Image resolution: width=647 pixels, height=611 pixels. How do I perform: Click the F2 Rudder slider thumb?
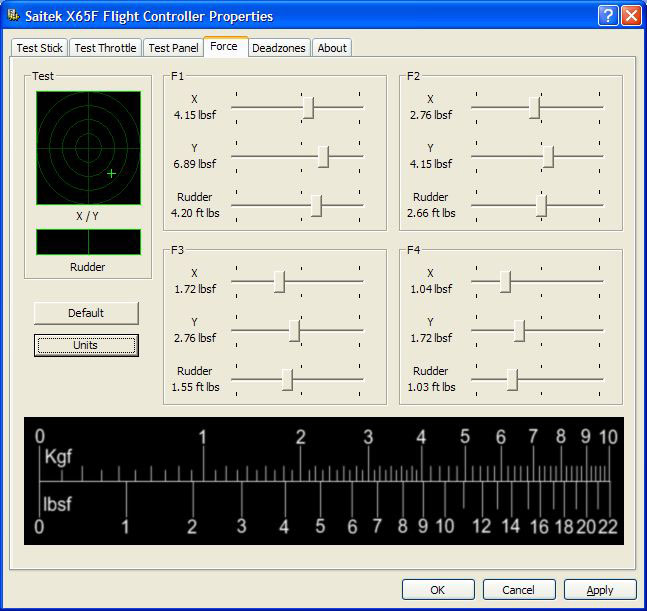[x=541, y=205]
